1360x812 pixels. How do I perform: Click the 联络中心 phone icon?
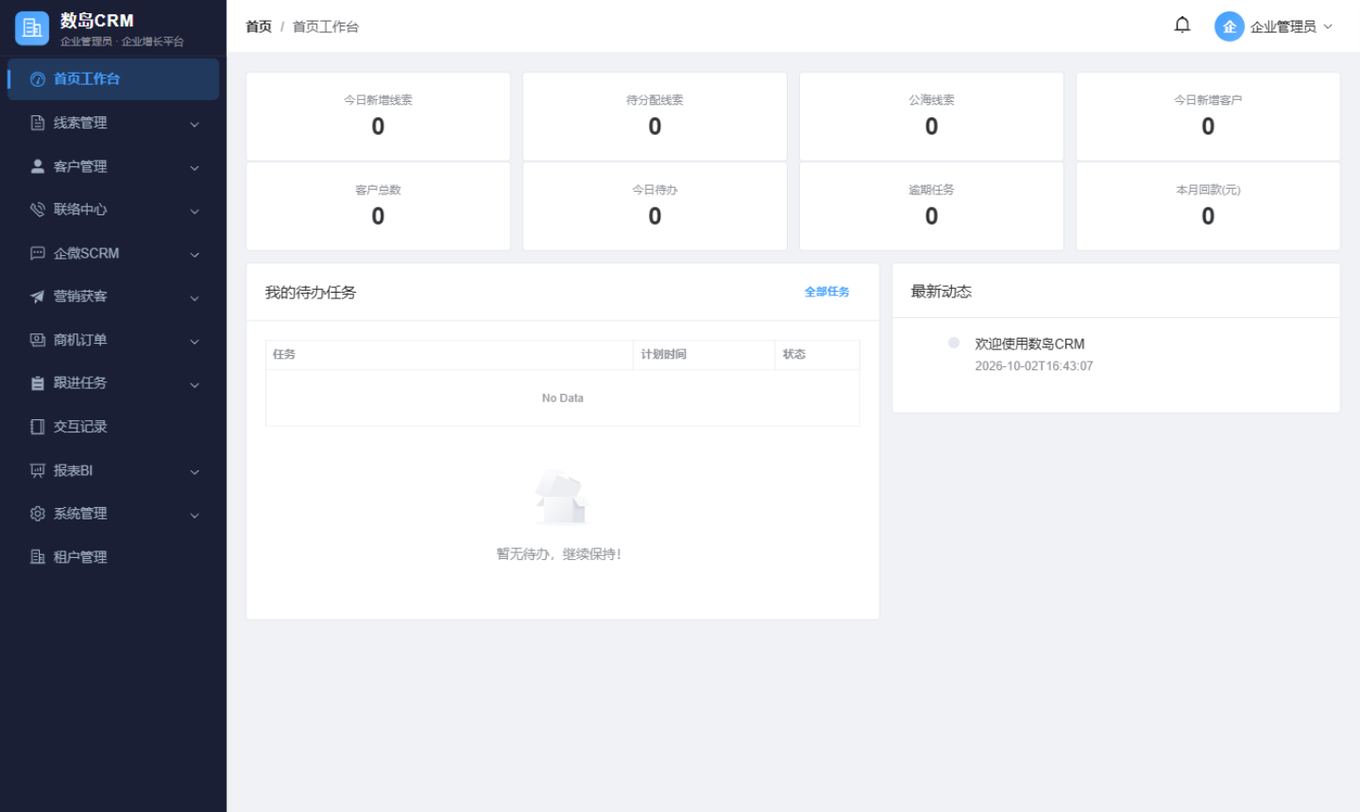(x=38, y=210)
